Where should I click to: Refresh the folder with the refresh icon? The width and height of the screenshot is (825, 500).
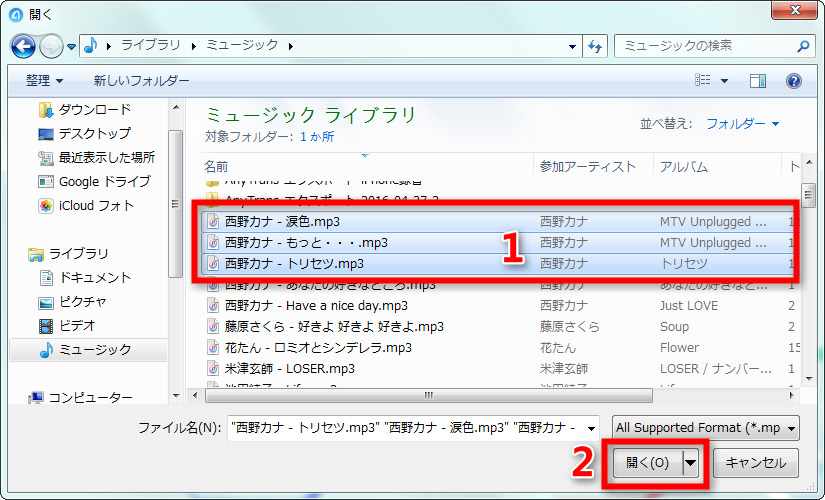595,46
